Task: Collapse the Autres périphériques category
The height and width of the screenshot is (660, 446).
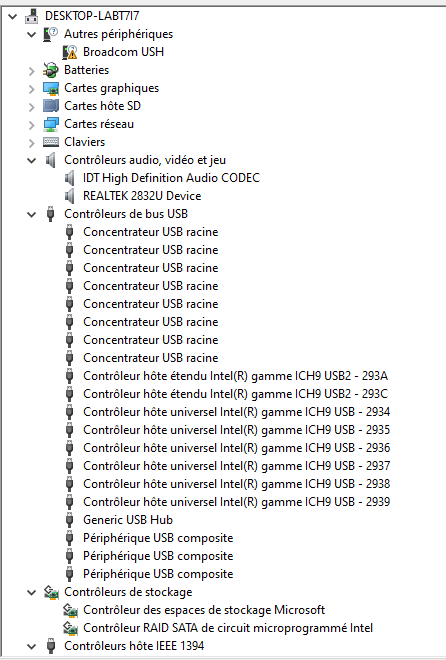Action: pyautogui.click(x=32, y=35)
